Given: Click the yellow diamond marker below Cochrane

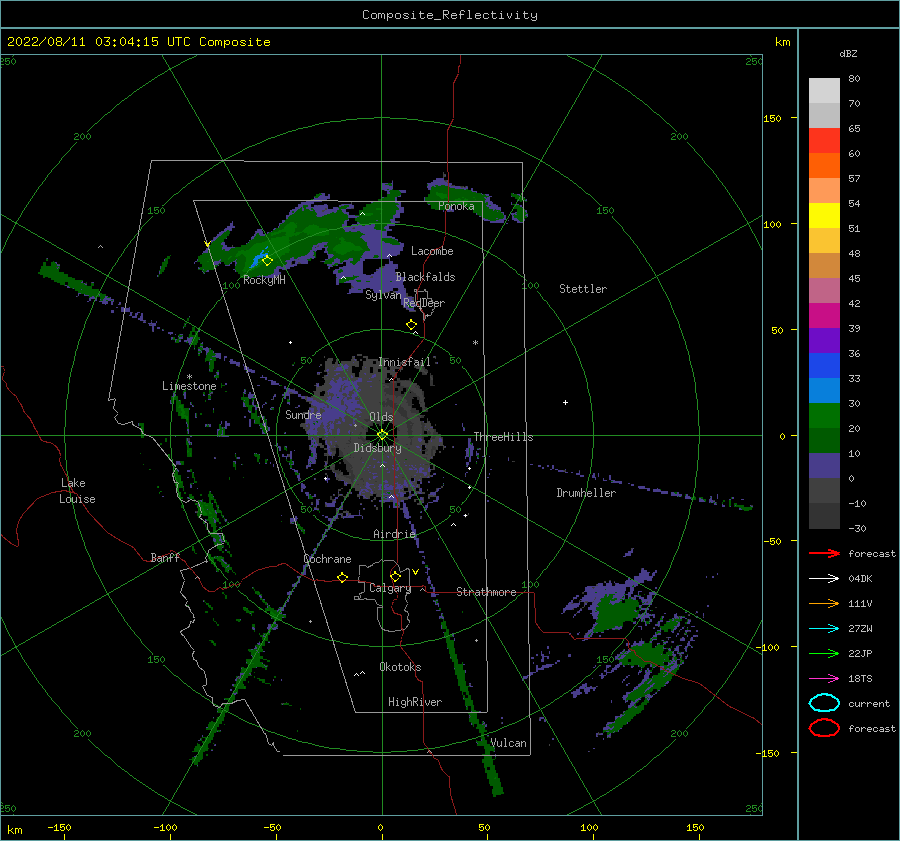Looking at the screenshot, I should tap(342, 578).
